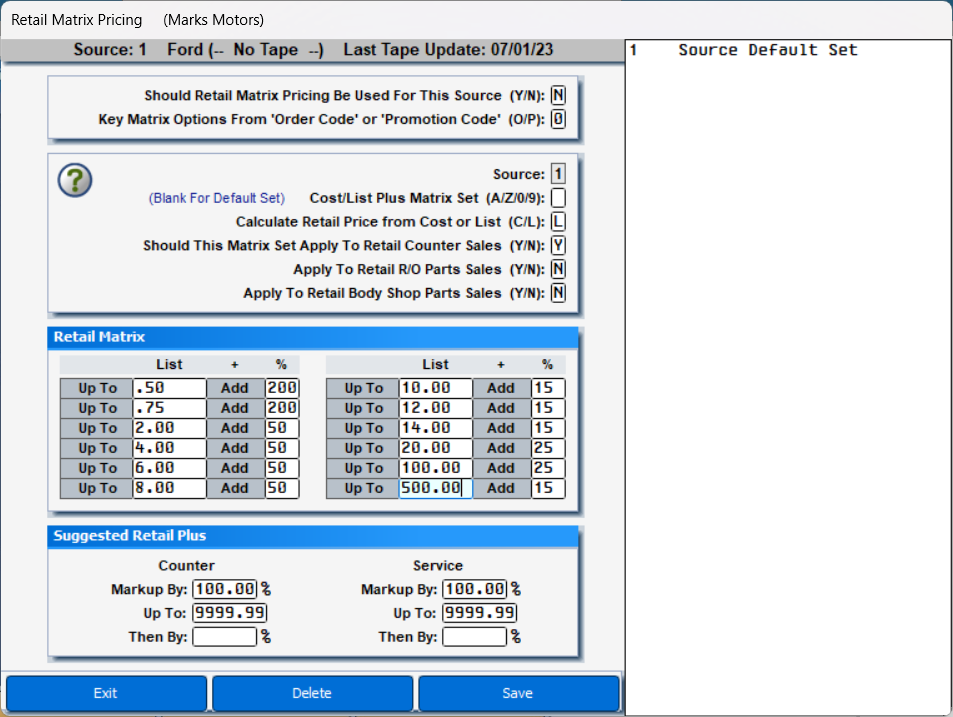Save the retail matrix settings
Viewport: 953px width, 717px height.
click(518, 693)
